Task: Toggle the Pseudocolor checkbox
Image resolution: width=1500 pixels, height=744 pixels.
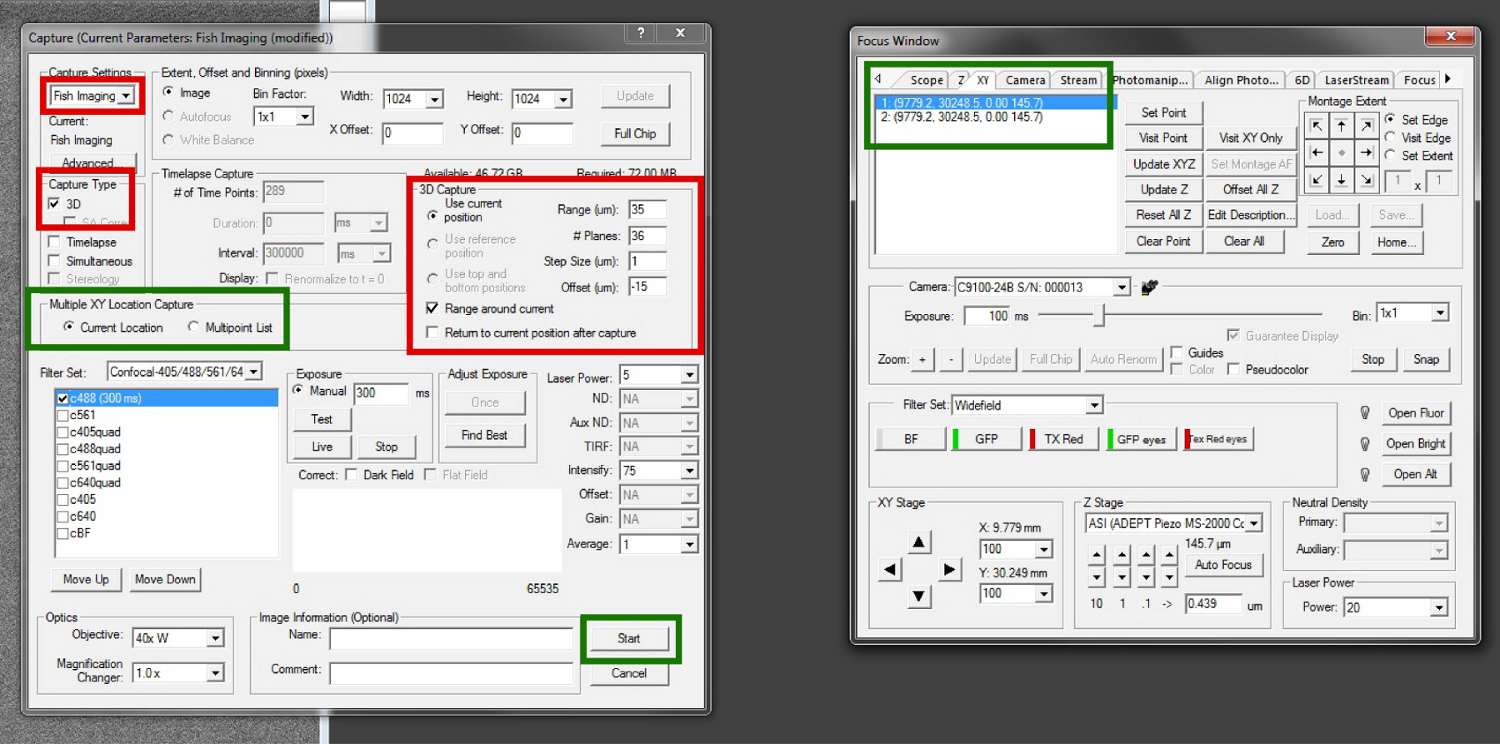Action: click(1234, 369)
